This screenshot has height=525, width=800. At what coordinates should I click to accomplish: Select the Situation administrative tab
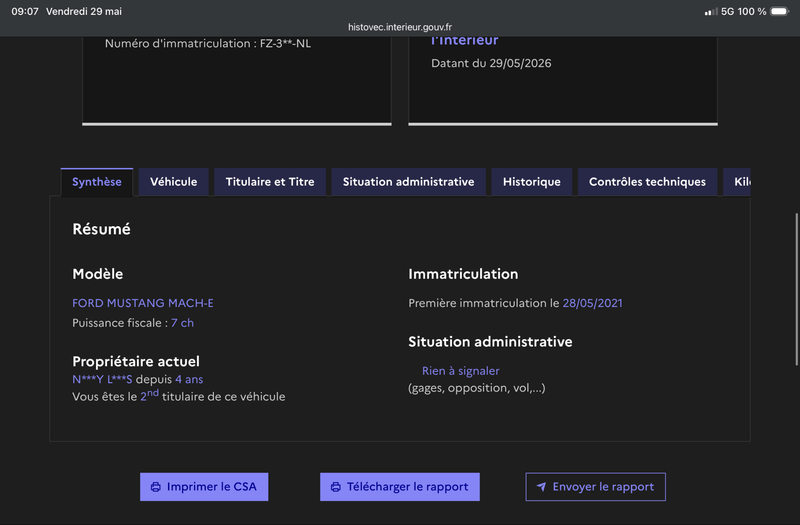coord(408,182)
